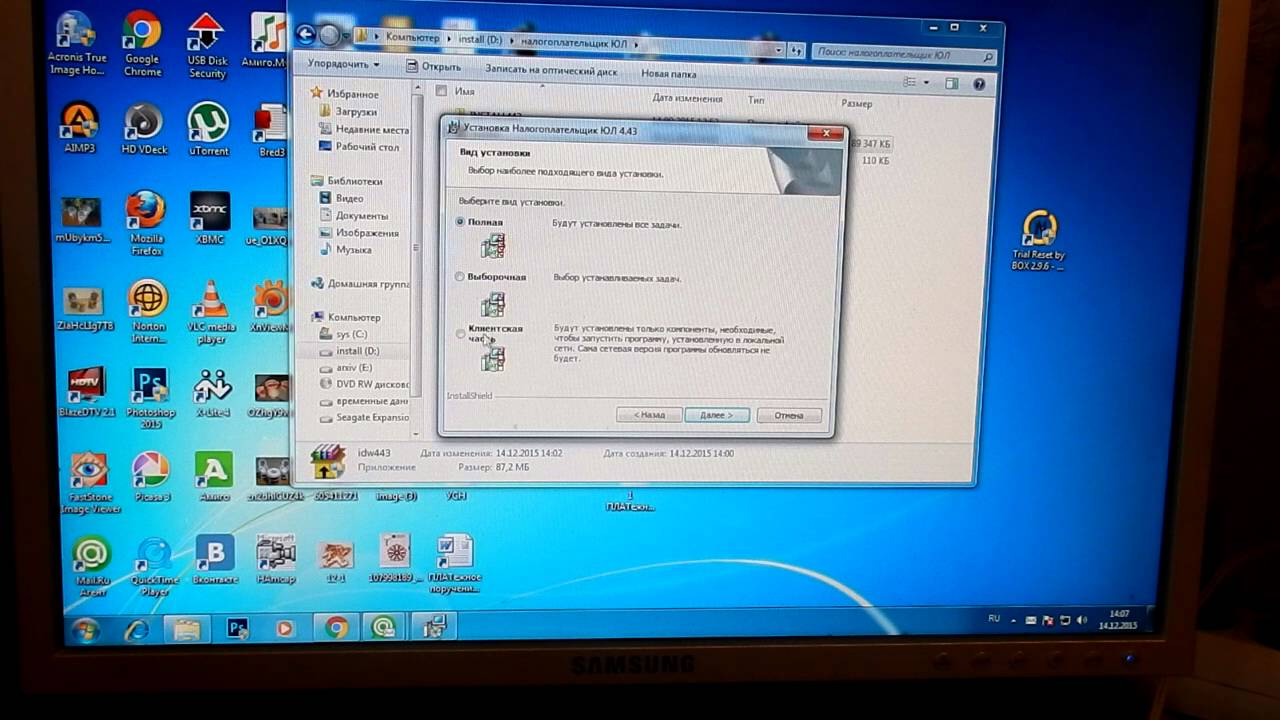Click the XBMC desktop icon

coord(210,219)
